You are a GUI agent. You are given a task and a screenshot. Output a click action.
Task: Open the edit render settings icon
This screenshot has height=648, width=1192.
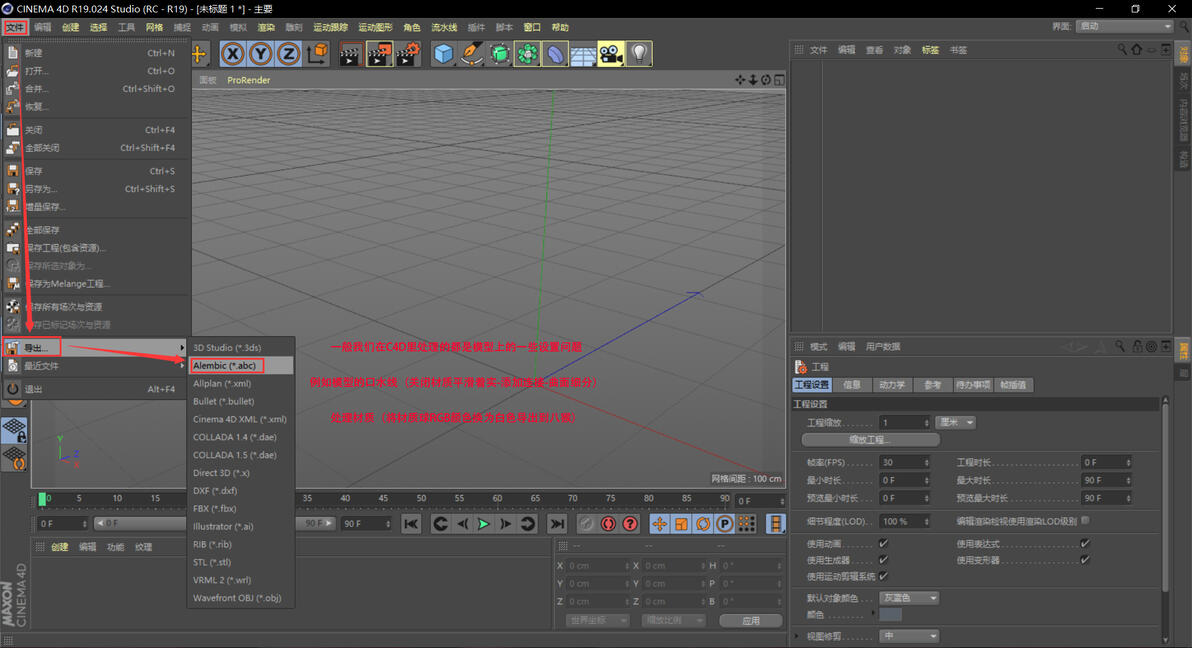[x=407, y=53]
